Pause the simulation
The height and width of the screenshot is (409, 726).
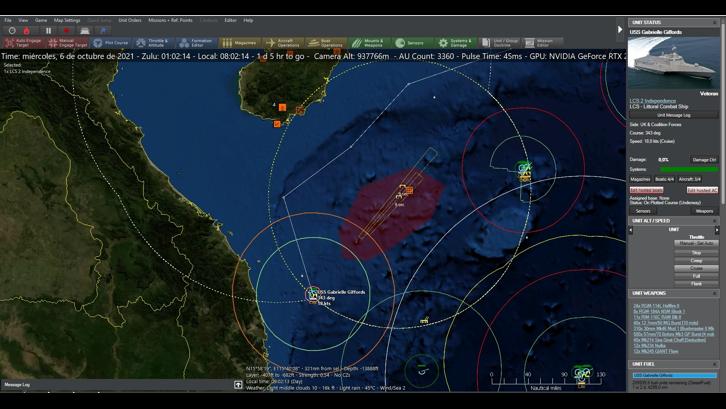pos(48,31)
